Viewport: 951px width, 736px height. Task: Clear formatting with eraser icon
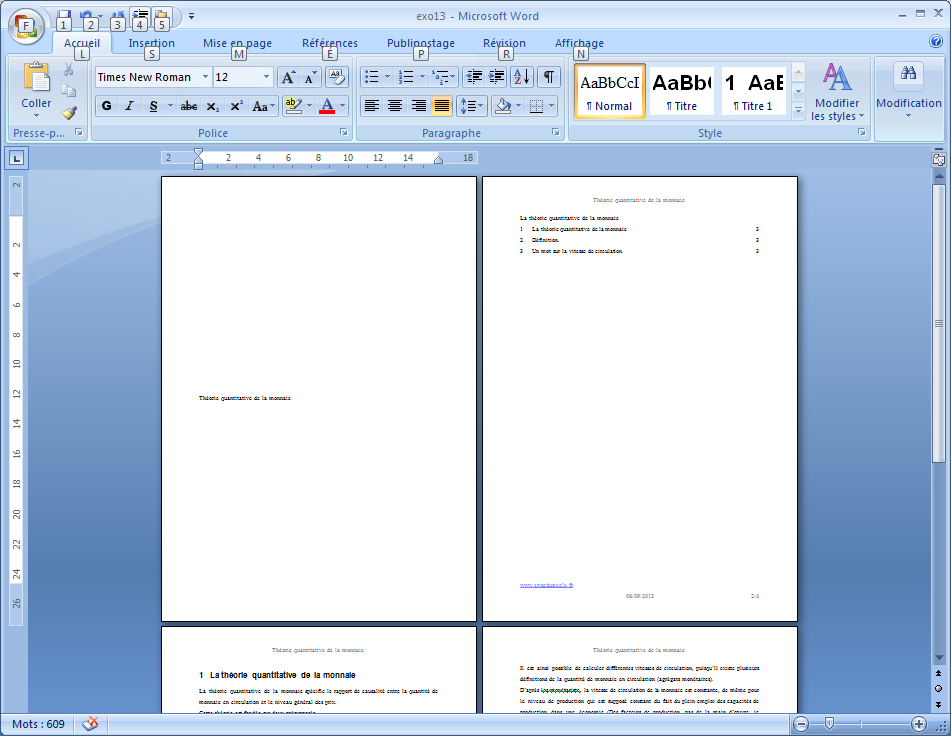point(337,77)
